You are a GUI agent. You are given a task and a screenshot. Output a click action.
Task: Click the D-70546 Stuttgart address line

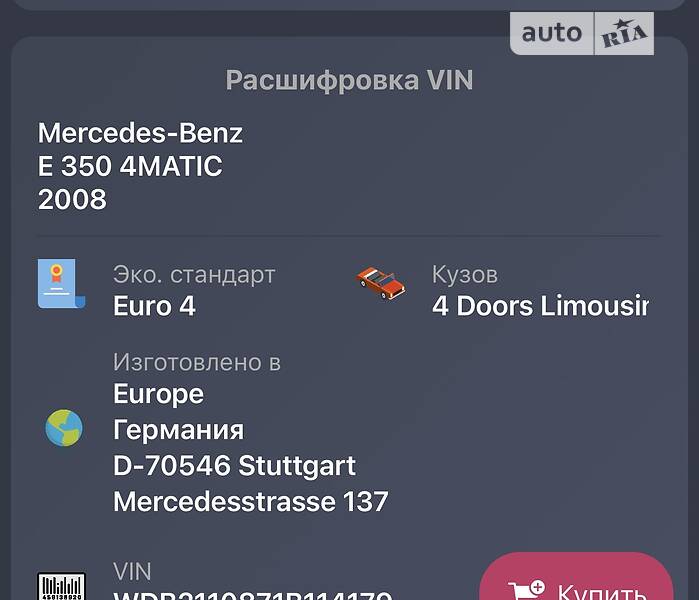(x=234, y=466)
